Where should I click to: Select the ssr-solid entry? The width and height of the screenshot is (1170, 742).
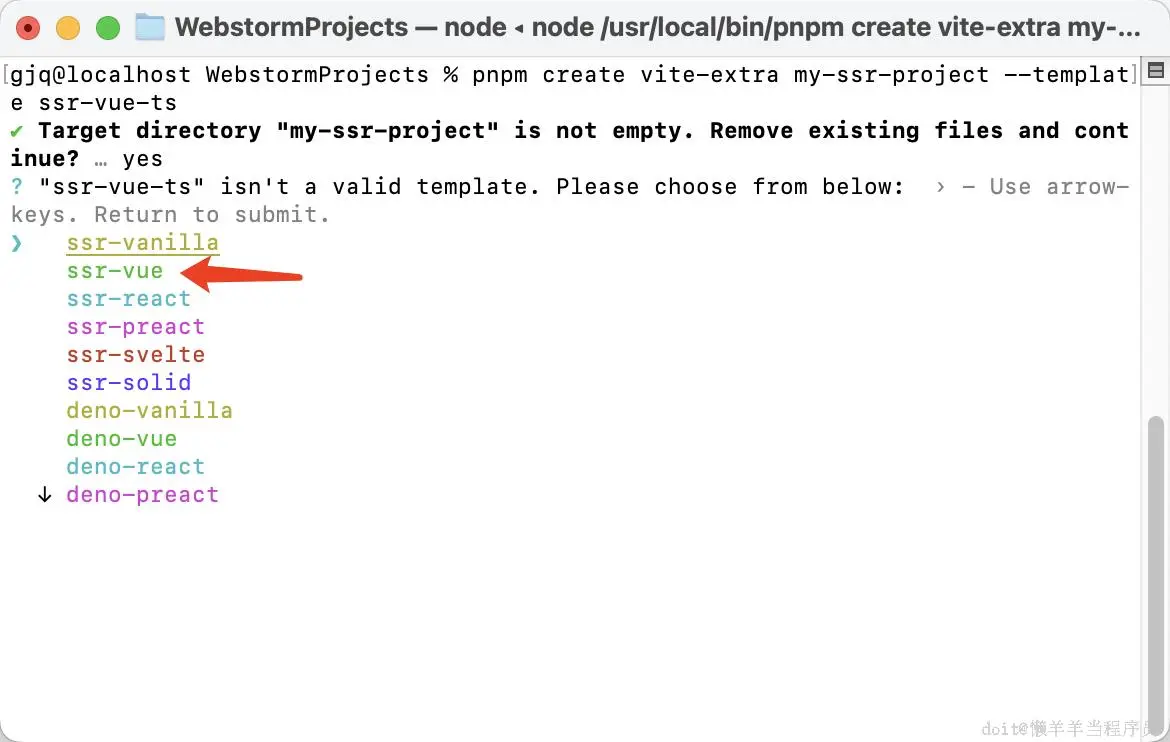pyautogui.click(x=128, y=382)
